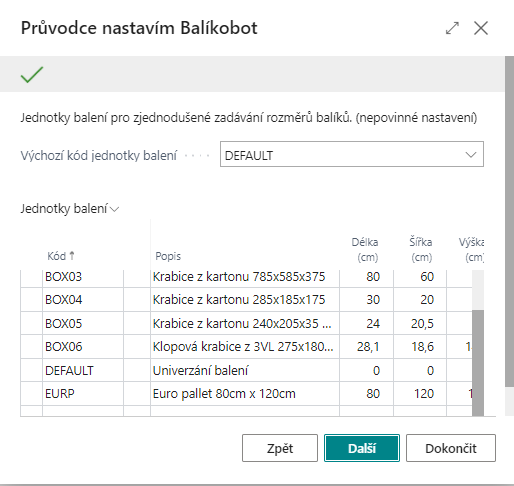Select the BOX05 code cell
This screenshot has height=486, width=514.
pyautogui.click(x=83, y=323)
